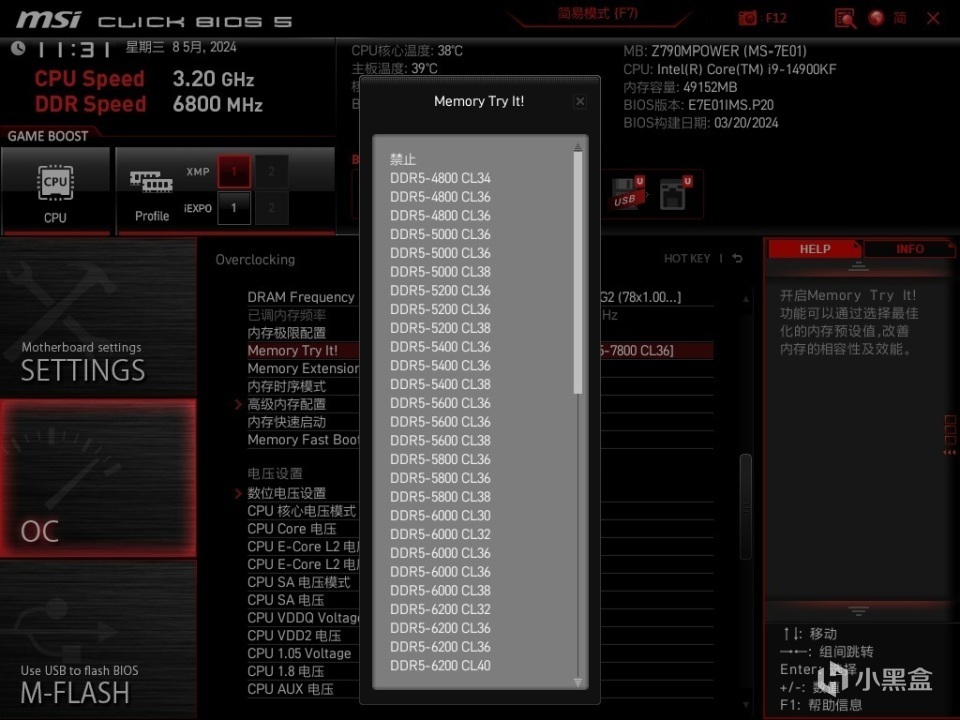The height and width of the screenshot is (720, 960).
Task: Click the preset list scrollbar thumb
Action: [577, 273]
